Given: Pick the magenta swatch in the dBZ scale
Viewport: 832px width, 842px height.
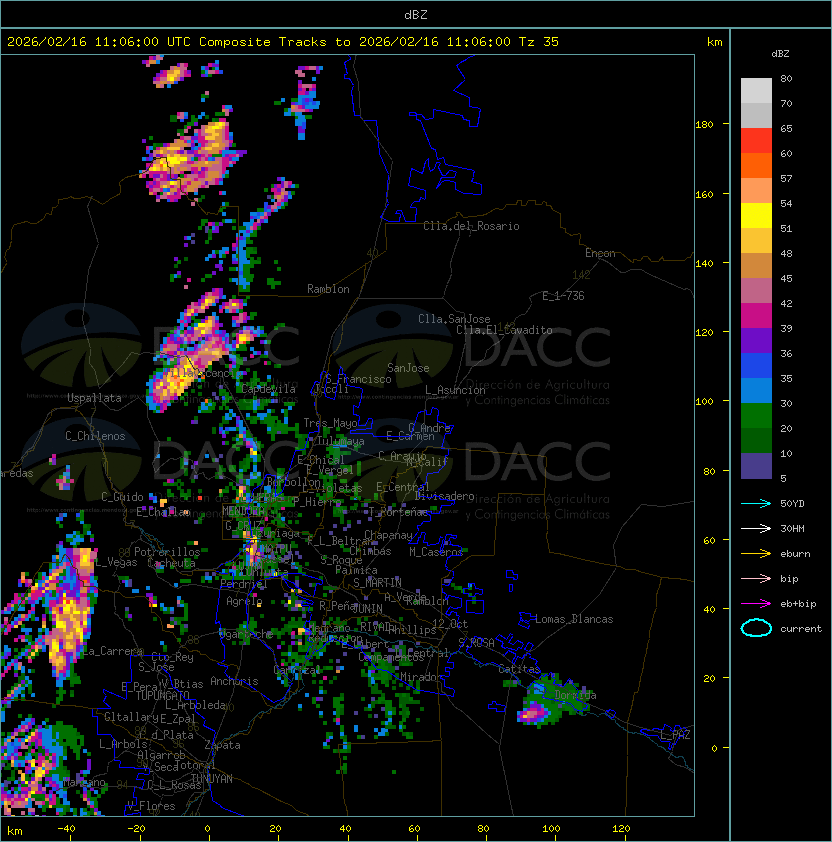Looking at the screenshot, I should [756, 315].
